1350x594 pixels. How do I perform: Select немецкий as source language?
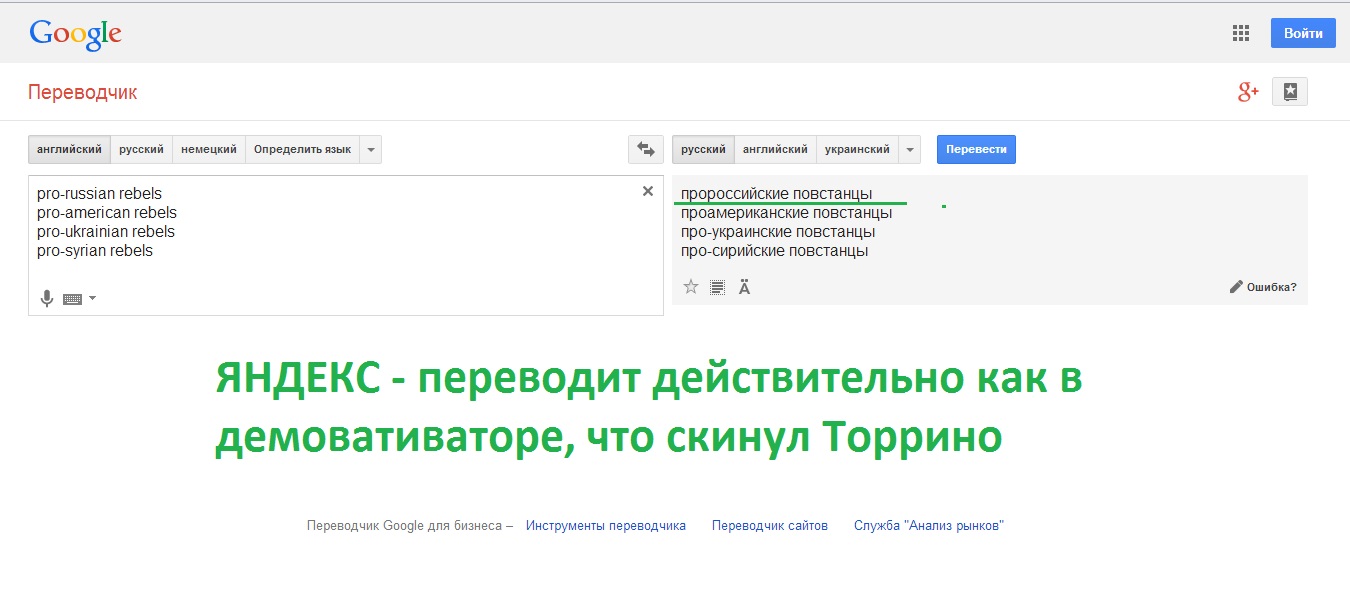coord(209,150)
